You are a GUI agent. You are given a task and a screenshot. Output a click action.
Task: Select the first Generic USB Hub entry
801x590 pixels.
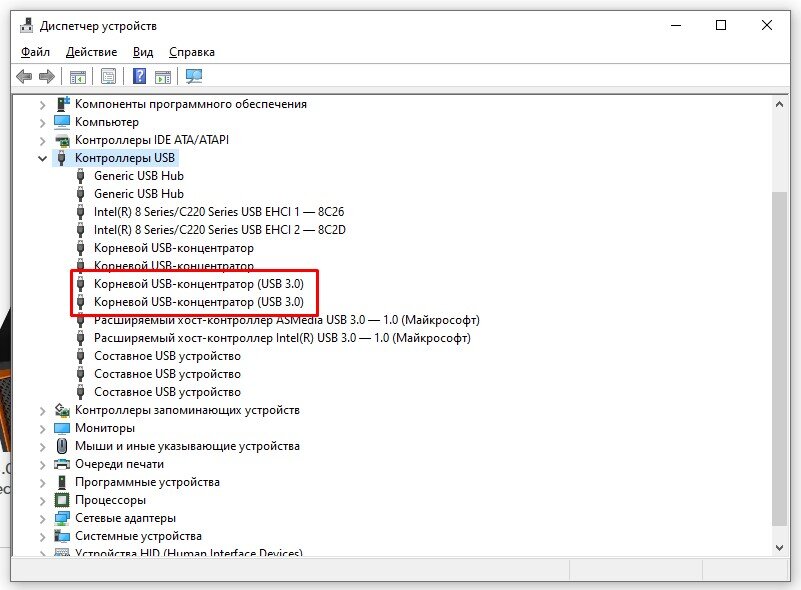click(138, 176)
